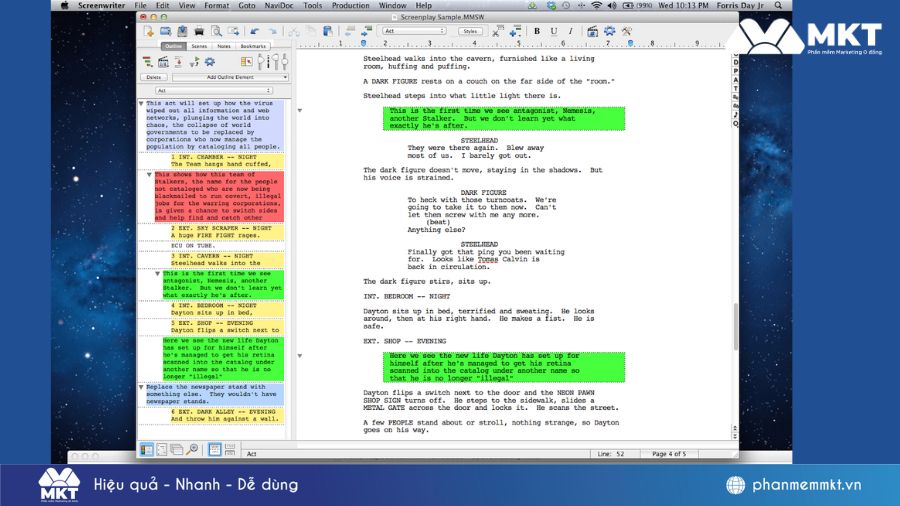
Task: Click the blue gear icon in Outline panel
Action: [x=210, y=61]
